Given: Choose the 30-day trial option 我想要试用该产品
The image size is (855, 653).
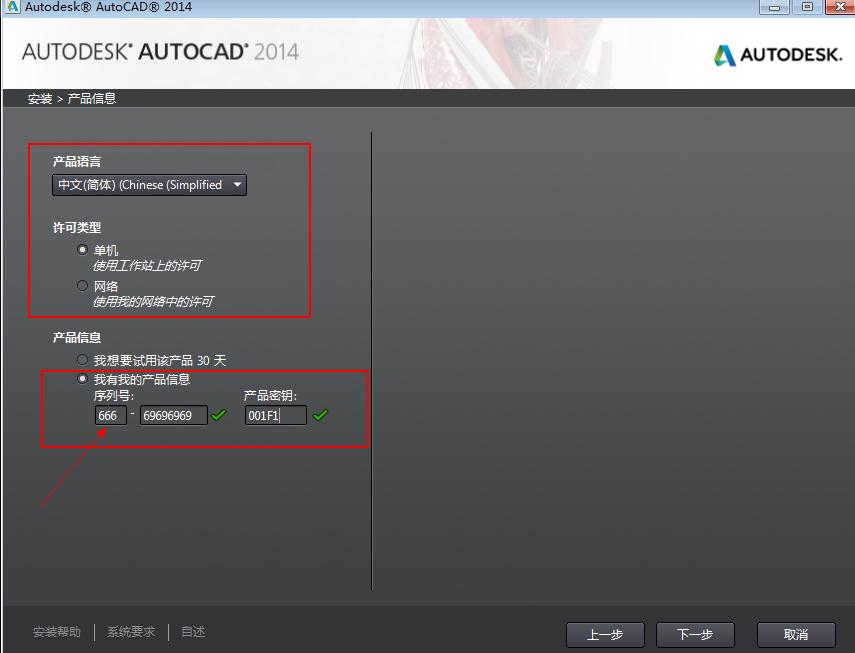Looking at the screenshot, I should point(82,360).
